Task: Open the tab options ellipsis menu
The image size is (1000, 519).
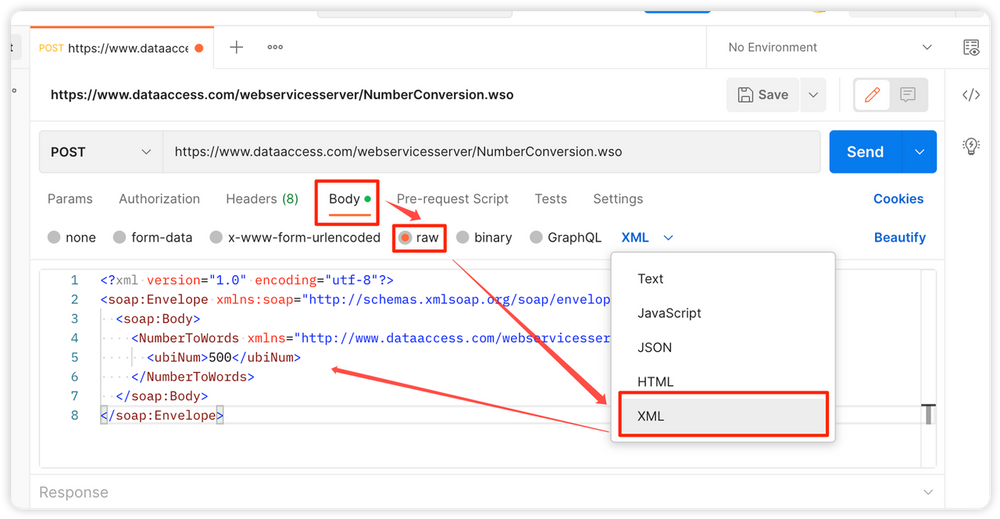Action: tap(275, 47)
